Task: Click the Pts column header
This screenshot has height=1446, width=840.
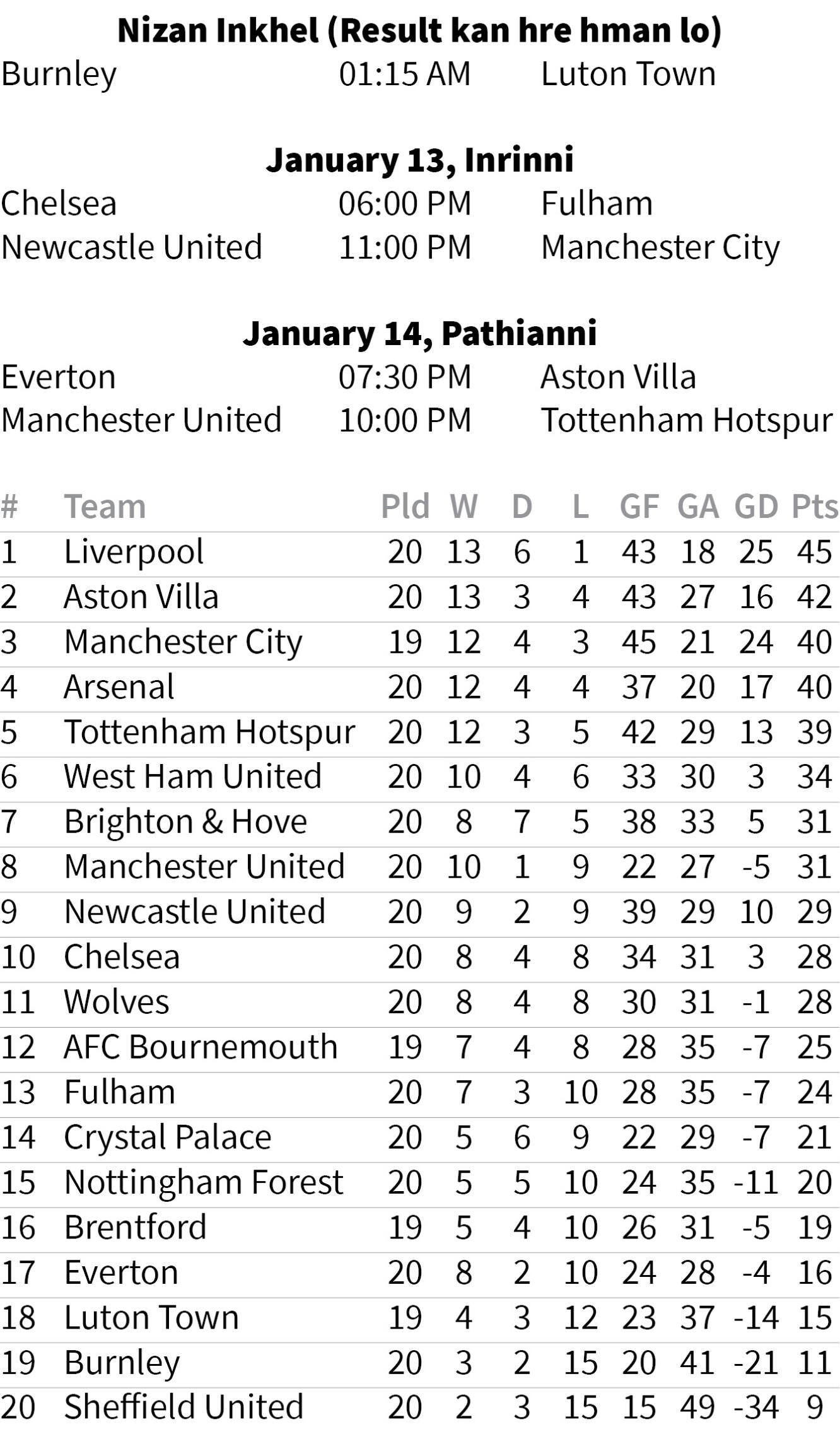Action: pyautogui.click(x=815, y=507)
